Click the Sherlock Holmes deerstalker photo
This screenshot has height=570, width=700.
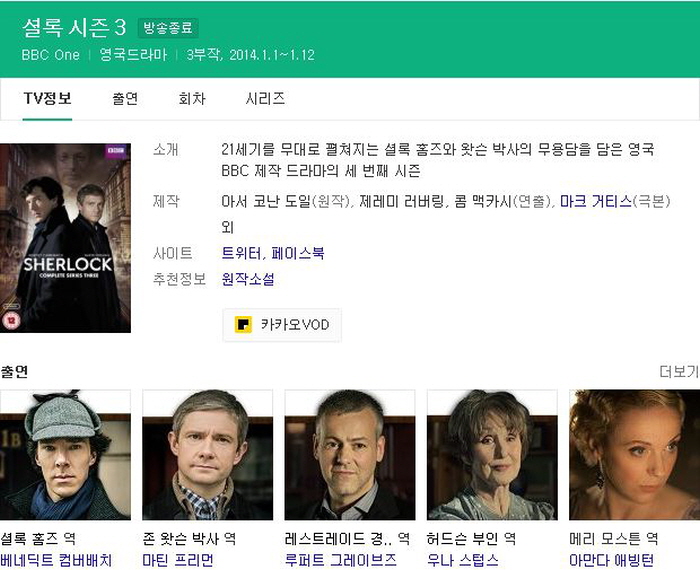[x=65, y=455]
